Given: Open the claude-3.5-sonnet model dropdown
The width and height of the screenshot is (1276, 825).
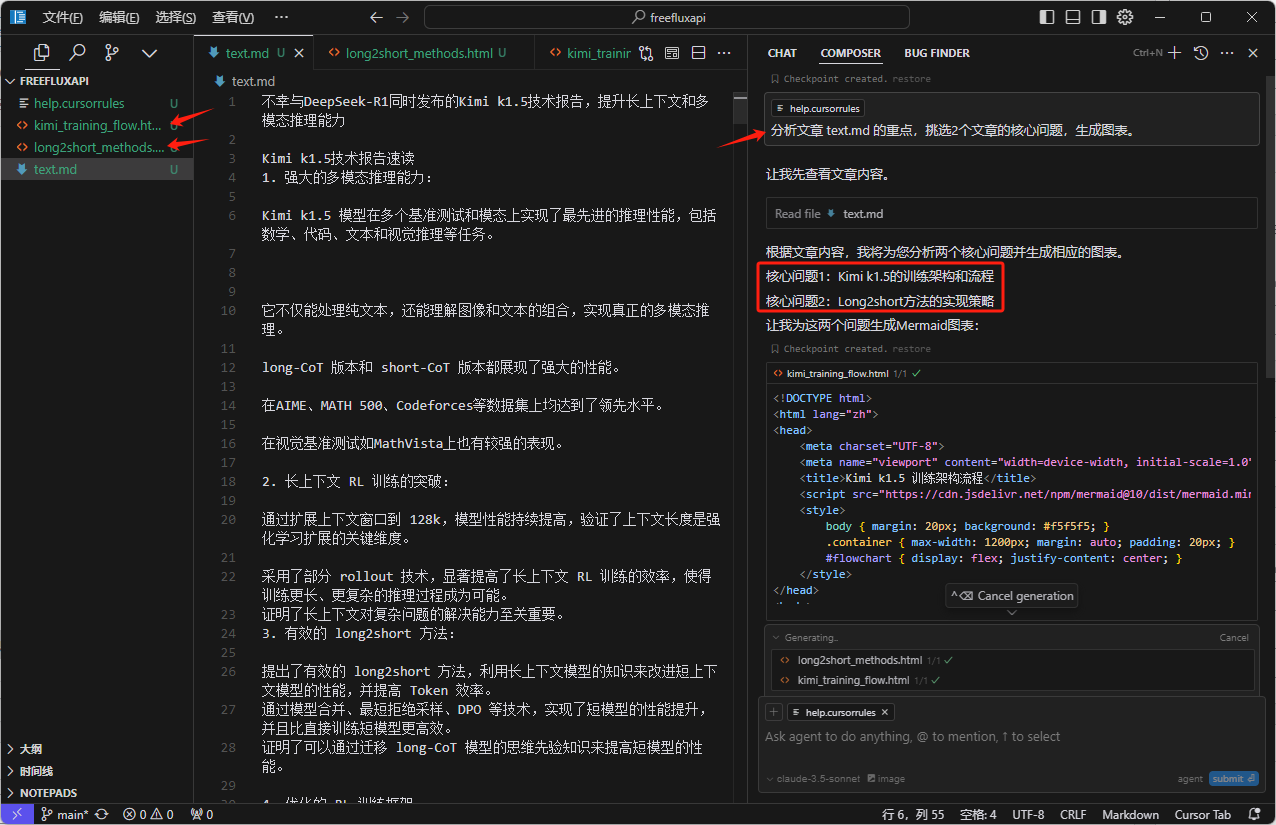Looking at the screenshot, I should [812, 778].
